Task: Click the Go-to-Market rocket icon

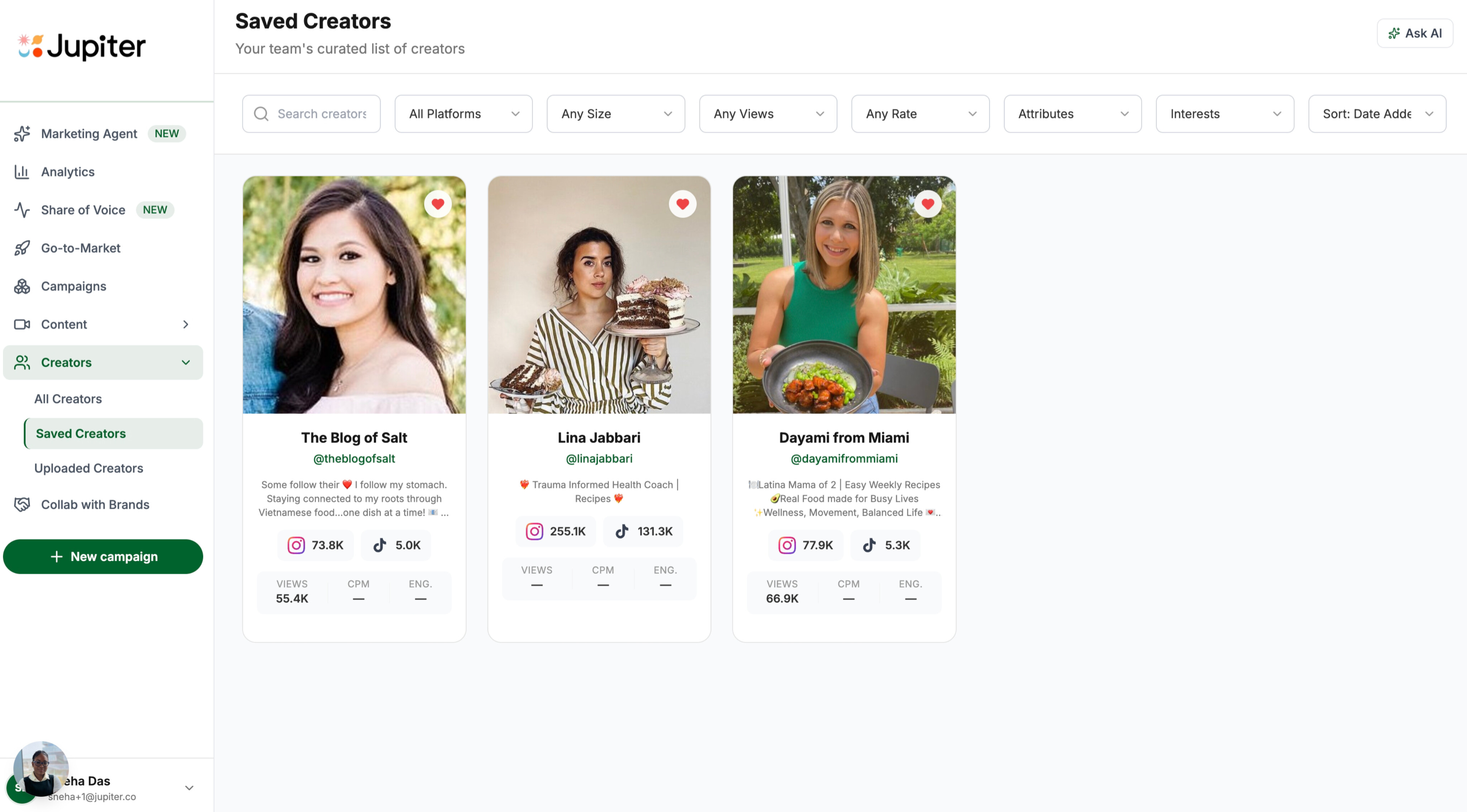Action: pos(21,248)
